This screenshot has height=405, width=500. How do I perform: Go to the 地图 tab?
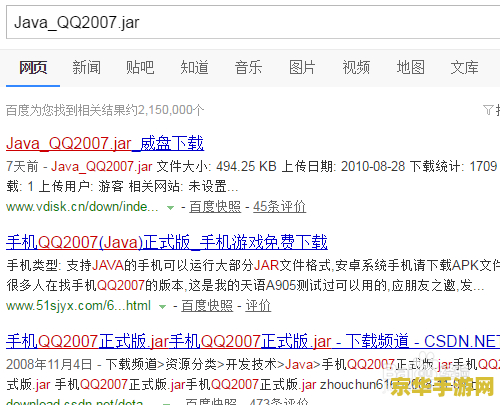(x=411, y=68)
